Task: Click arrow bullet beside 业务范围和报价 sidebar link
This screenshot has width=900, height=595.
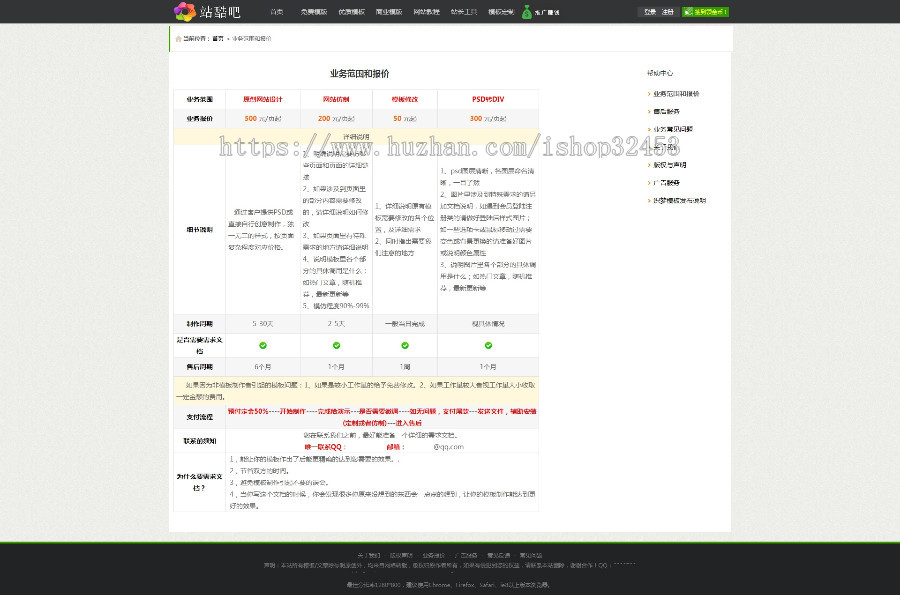Action: 649,94
